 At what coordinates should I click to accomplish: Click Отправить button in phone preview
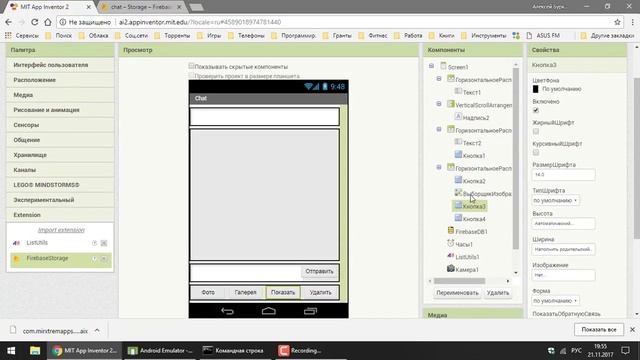[x=319, y=271]
